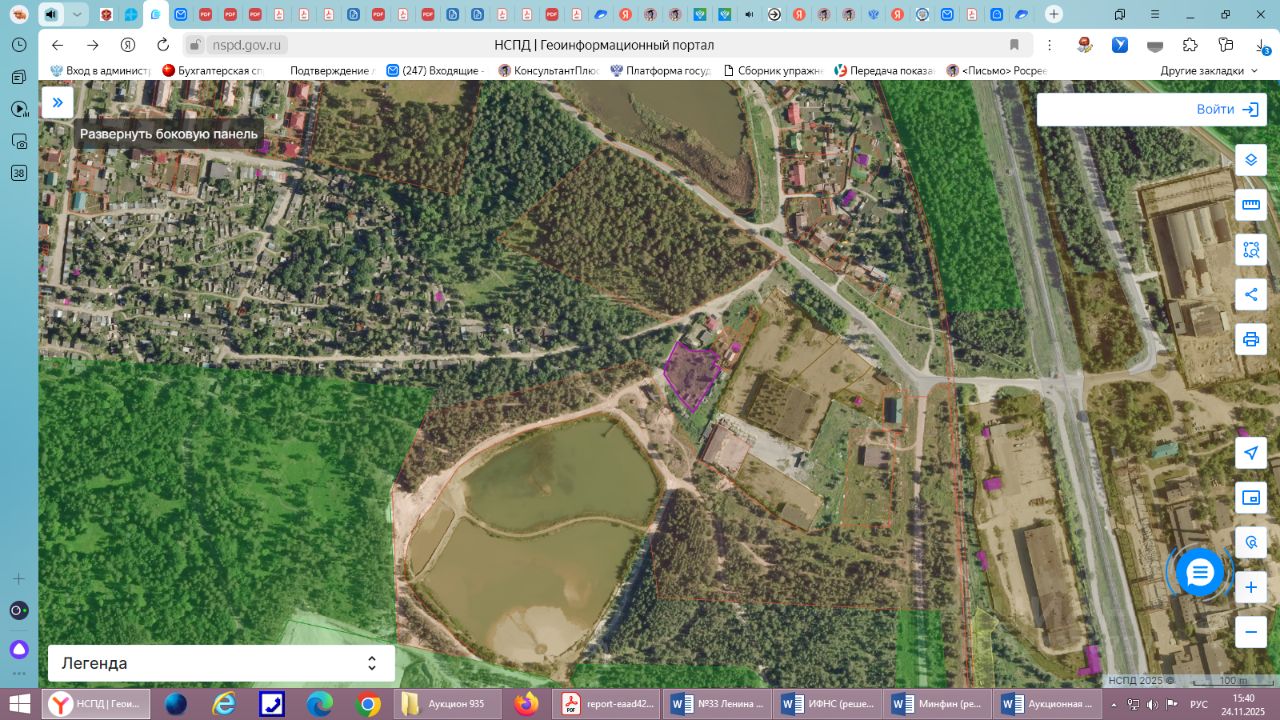Open bookmark Бухгалтерская сп
This screenshot has height=720, width=1280.
[213, 71]
